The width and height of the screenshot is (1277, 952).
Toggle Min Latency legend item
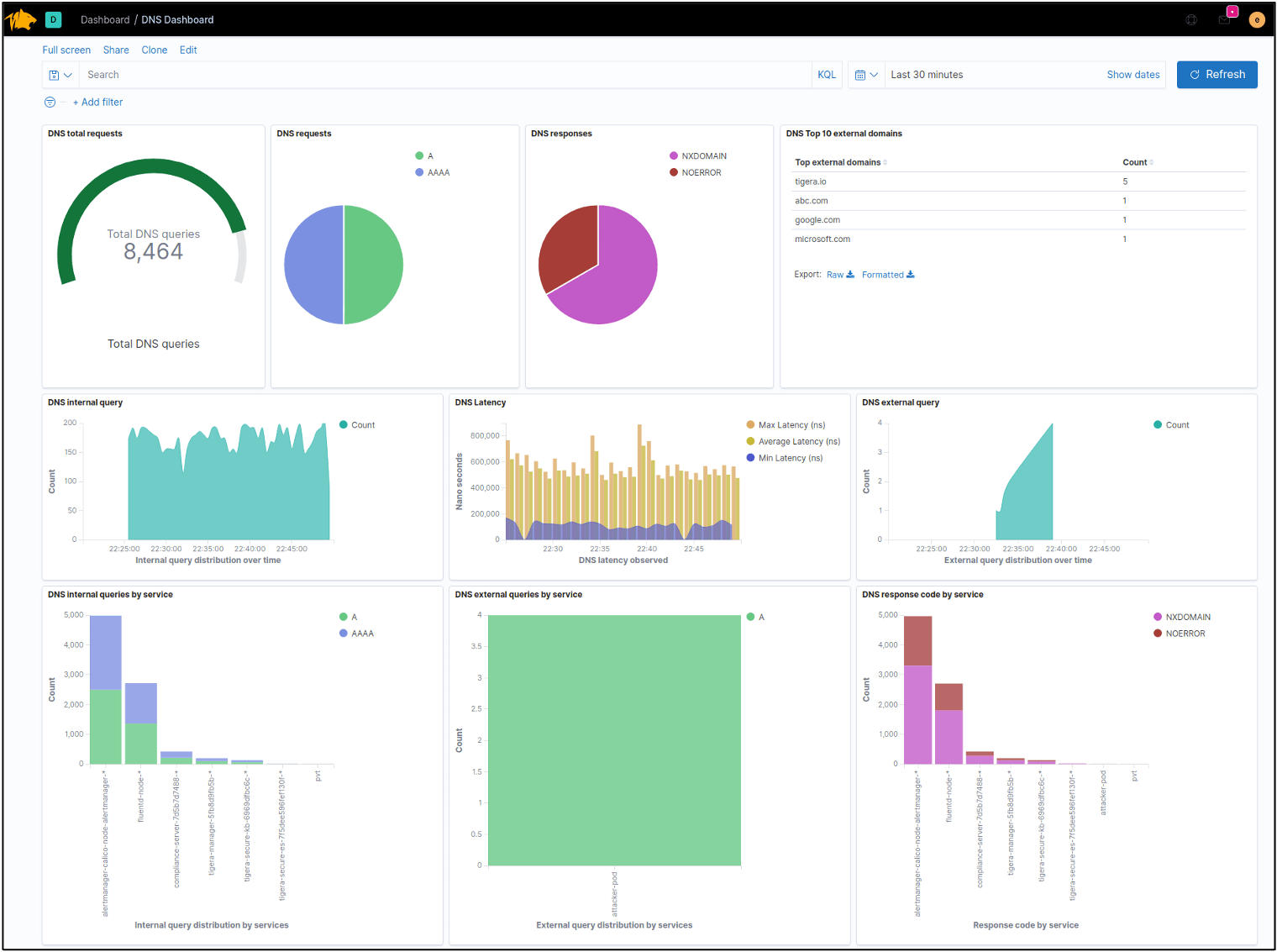[785, 459]
